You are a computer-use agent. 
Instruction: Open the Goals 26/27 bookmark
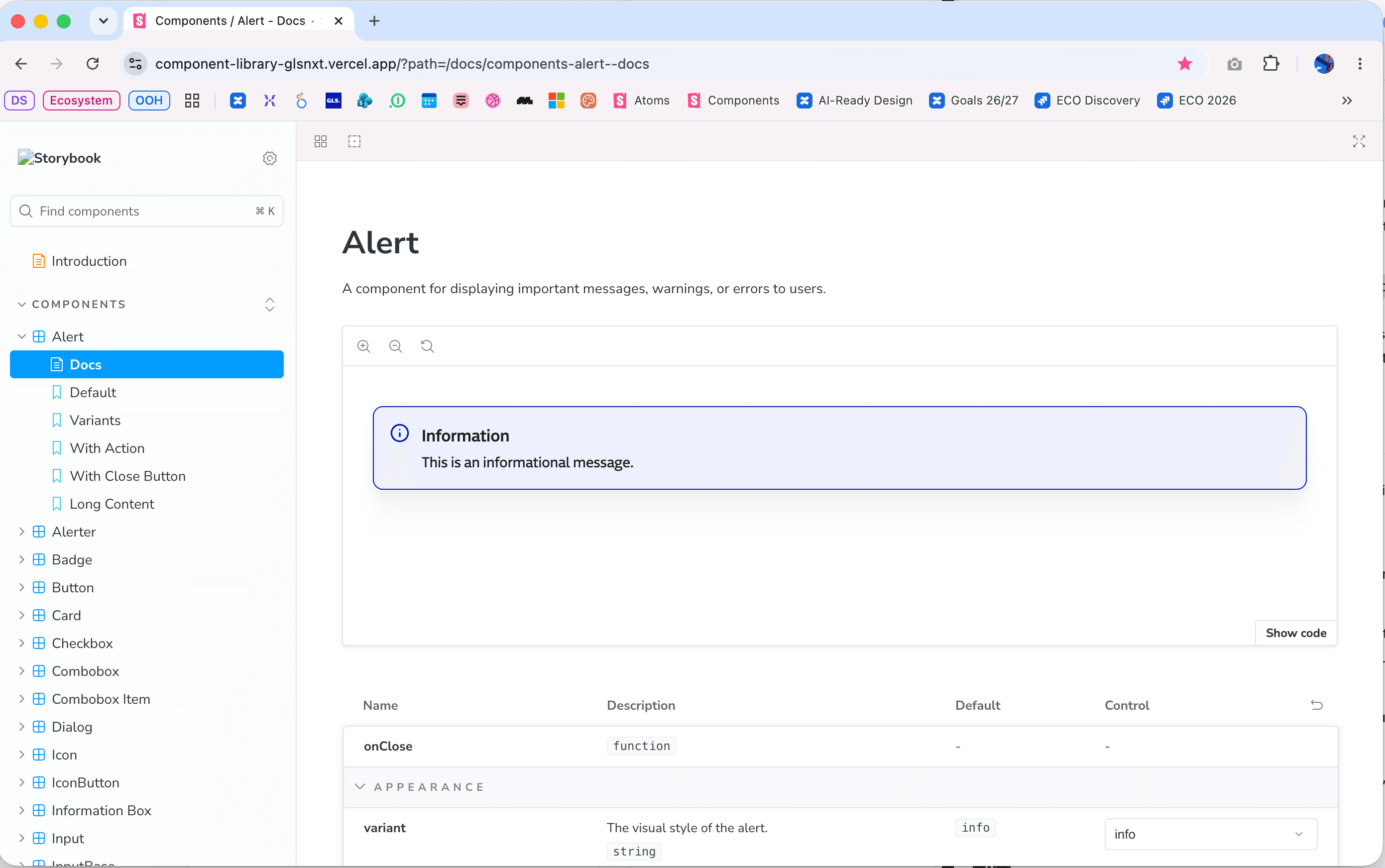(x=973, y=101)
